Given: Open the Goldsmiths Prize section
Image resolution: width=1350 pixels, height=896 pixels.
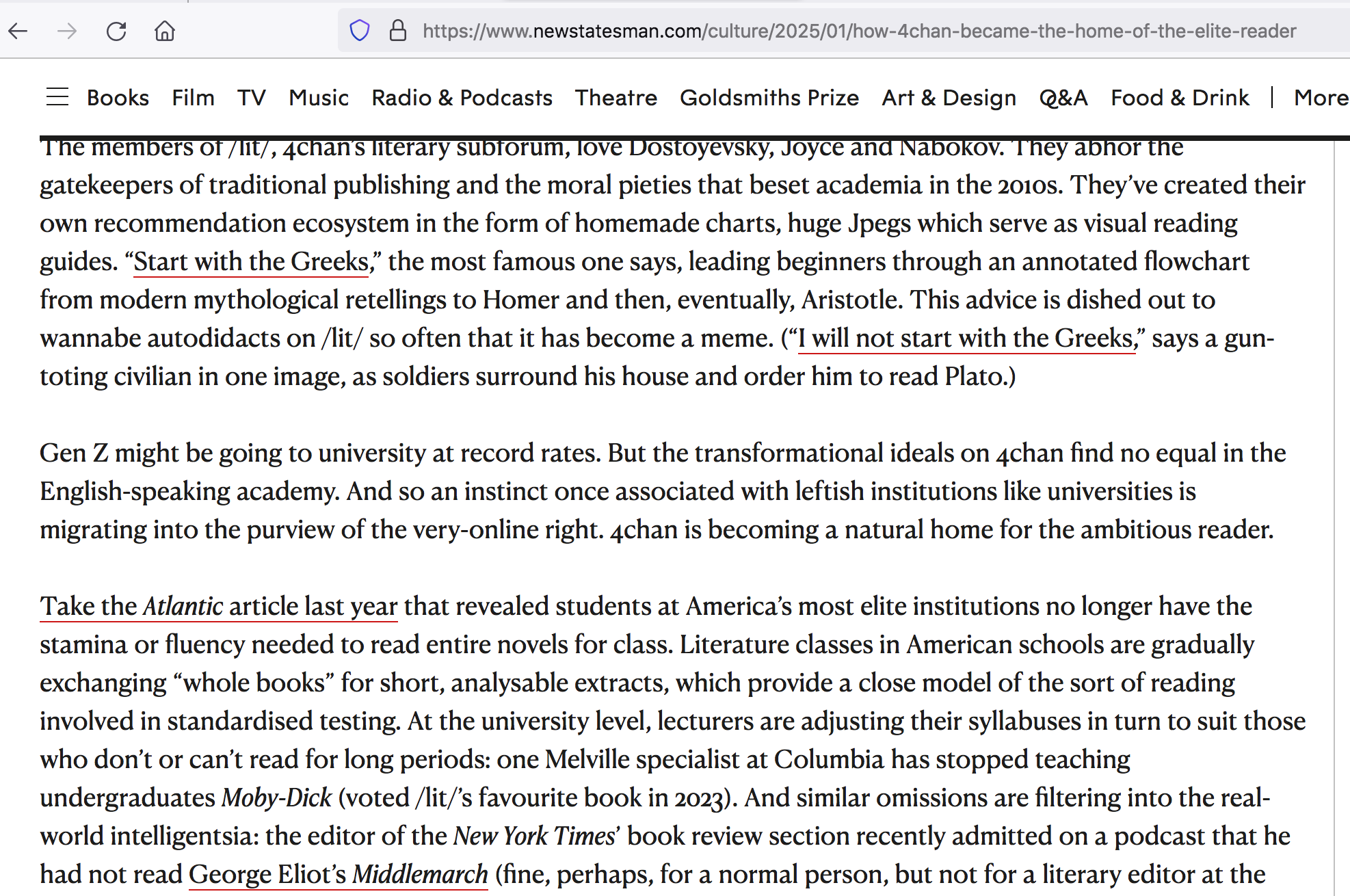Looking at the screenshot, I should click(769, 97).
